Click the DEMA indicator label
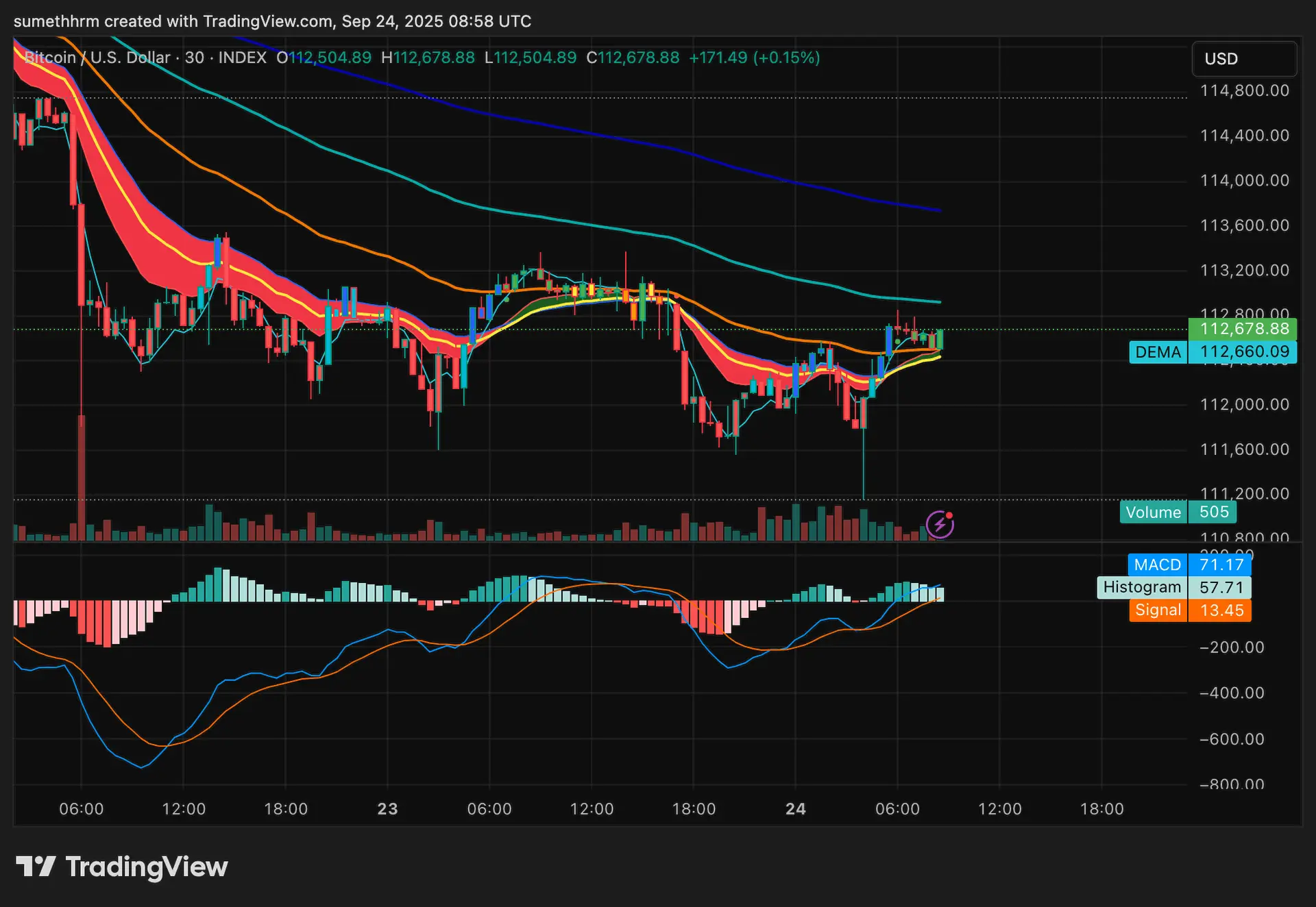The width and height of the screenshot is (1316, 907). tap(1158, 352)
